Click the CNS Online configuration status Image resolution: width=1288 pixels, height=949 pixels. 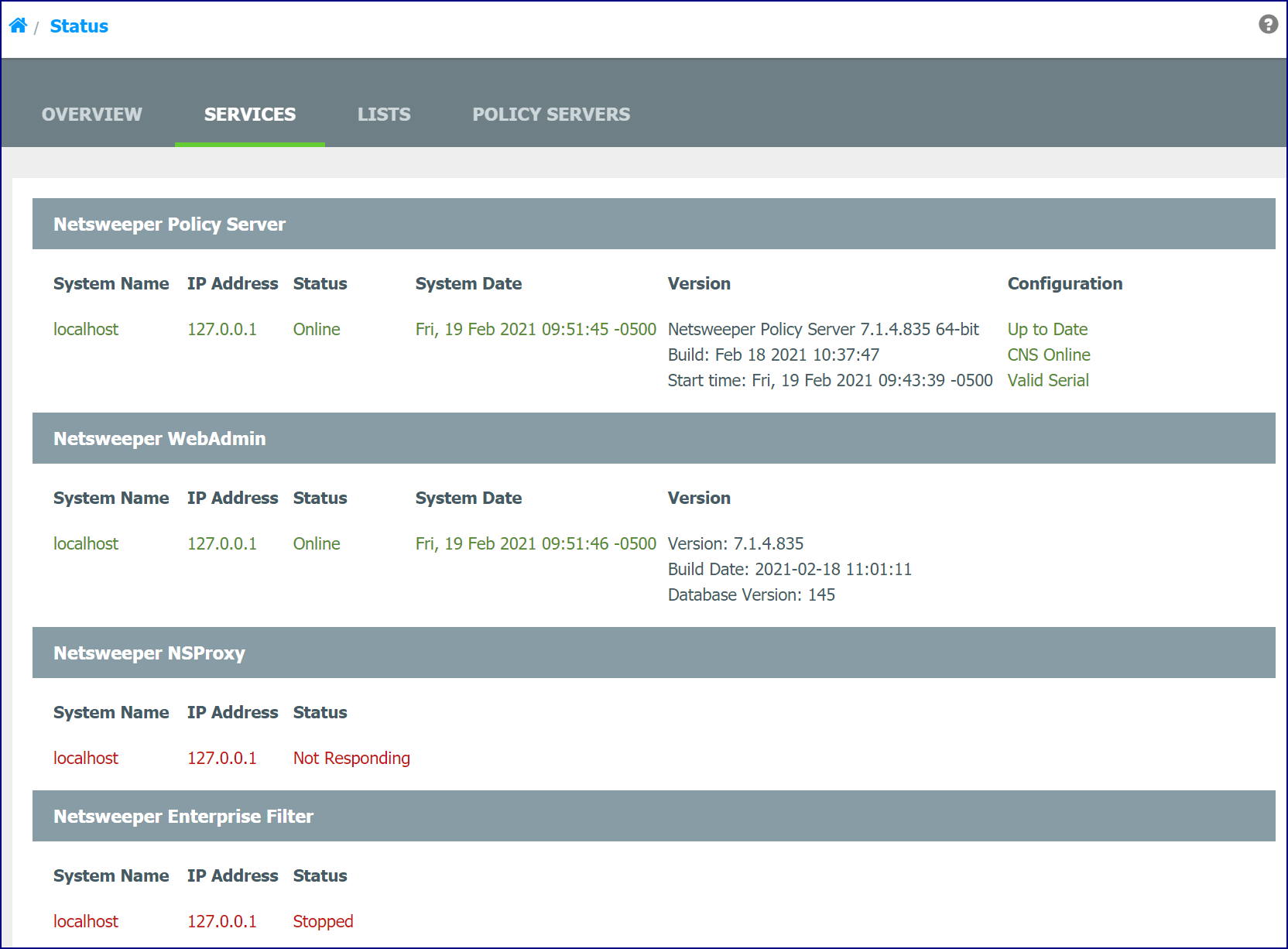(x=1049, y=355)
